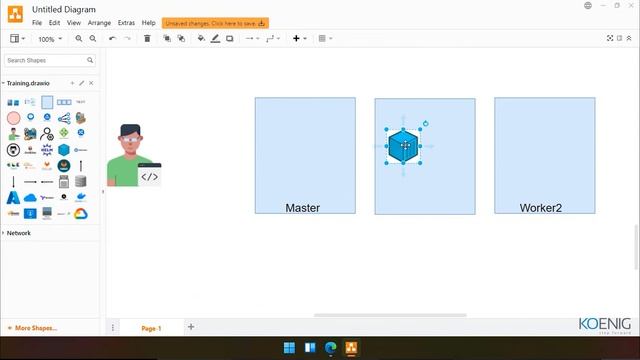The image size is (640, 360).
Task: Pick the blue hexagon cube shape in library
Action: pyautogui.click(x=64, y=150)
